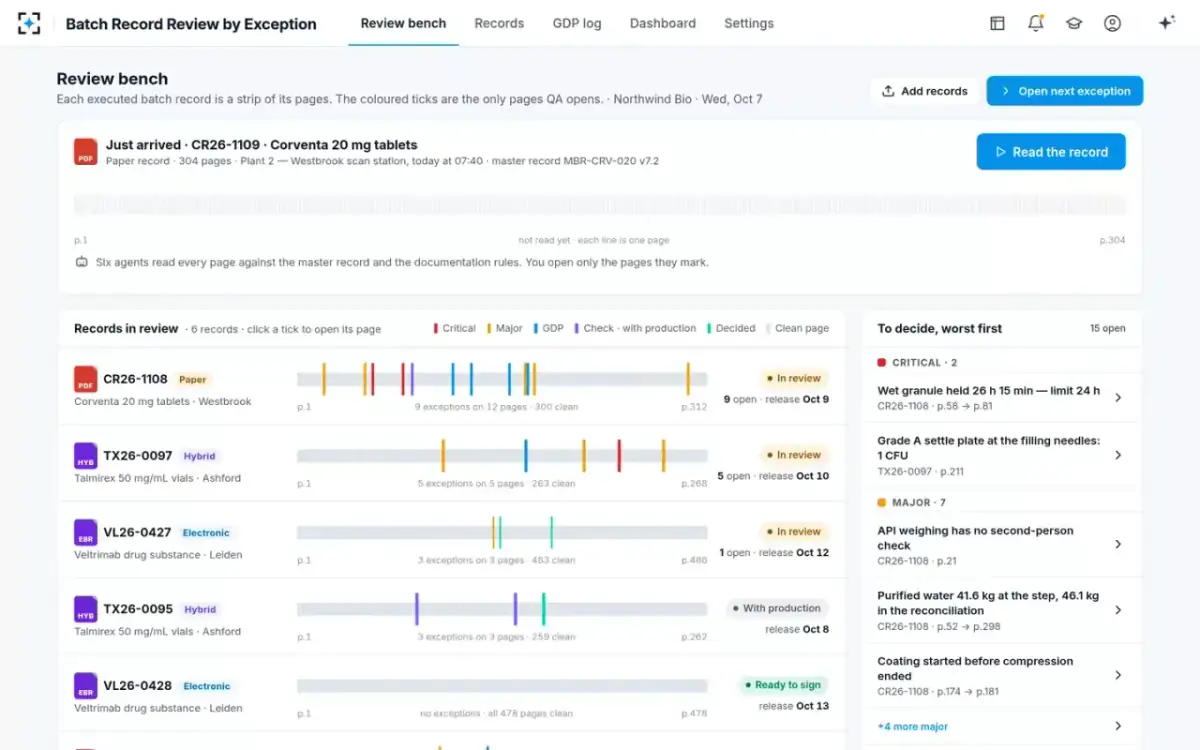This screenshot has height=750, width=1200.
Task: Open the first orange tick on TX26-0097 strip
Action: pyautogui.click(x=443, y=456)
